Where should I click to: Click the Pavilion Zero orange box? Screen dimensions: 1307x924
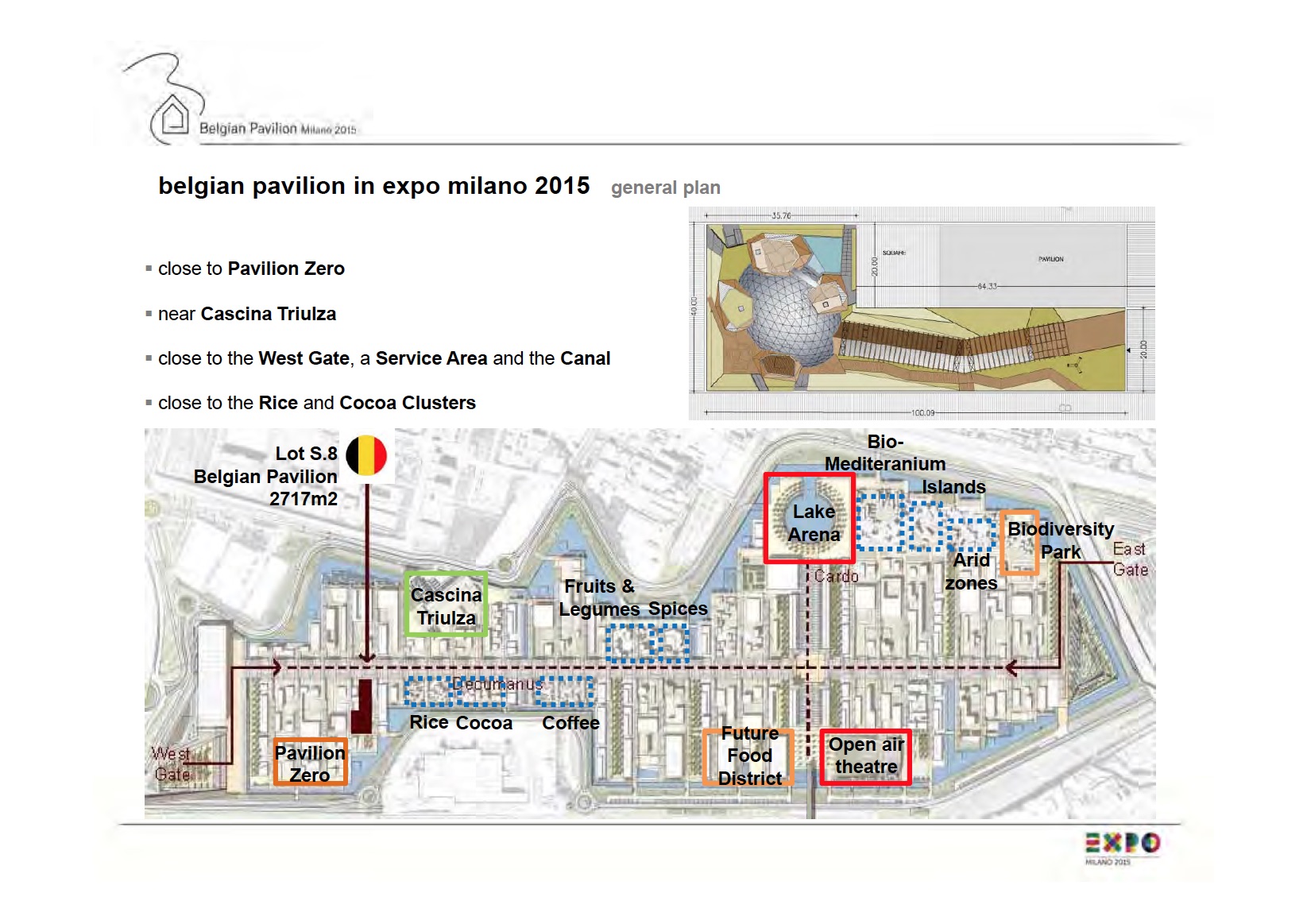(310, 763)
